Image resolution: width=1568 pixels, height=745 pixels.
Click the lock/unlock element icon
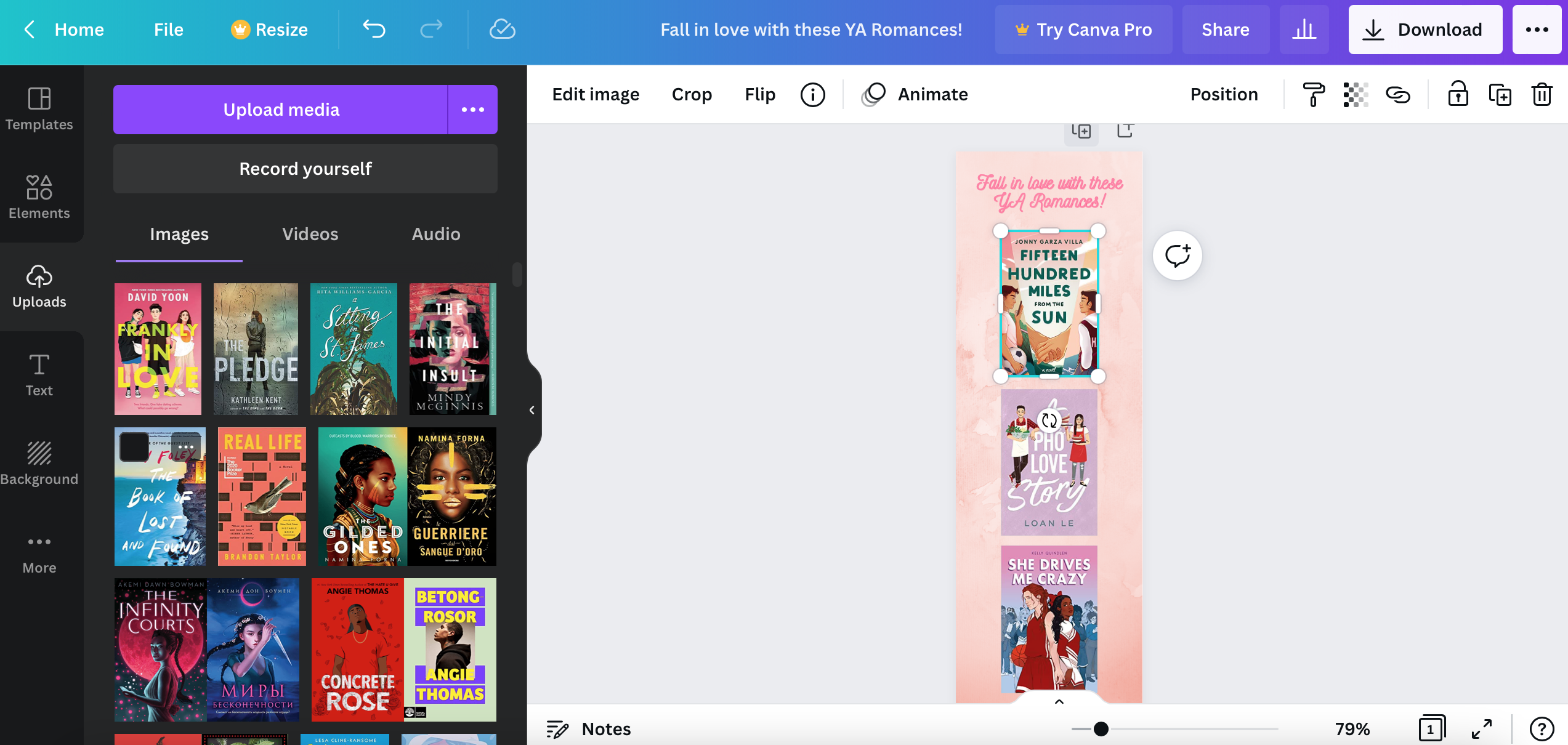click(1458, 94)
